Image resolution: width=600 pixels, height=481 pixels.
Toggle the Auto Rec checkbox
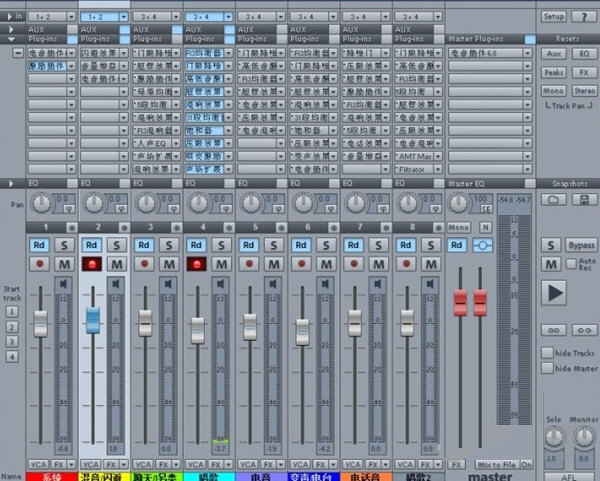point(570,264)
